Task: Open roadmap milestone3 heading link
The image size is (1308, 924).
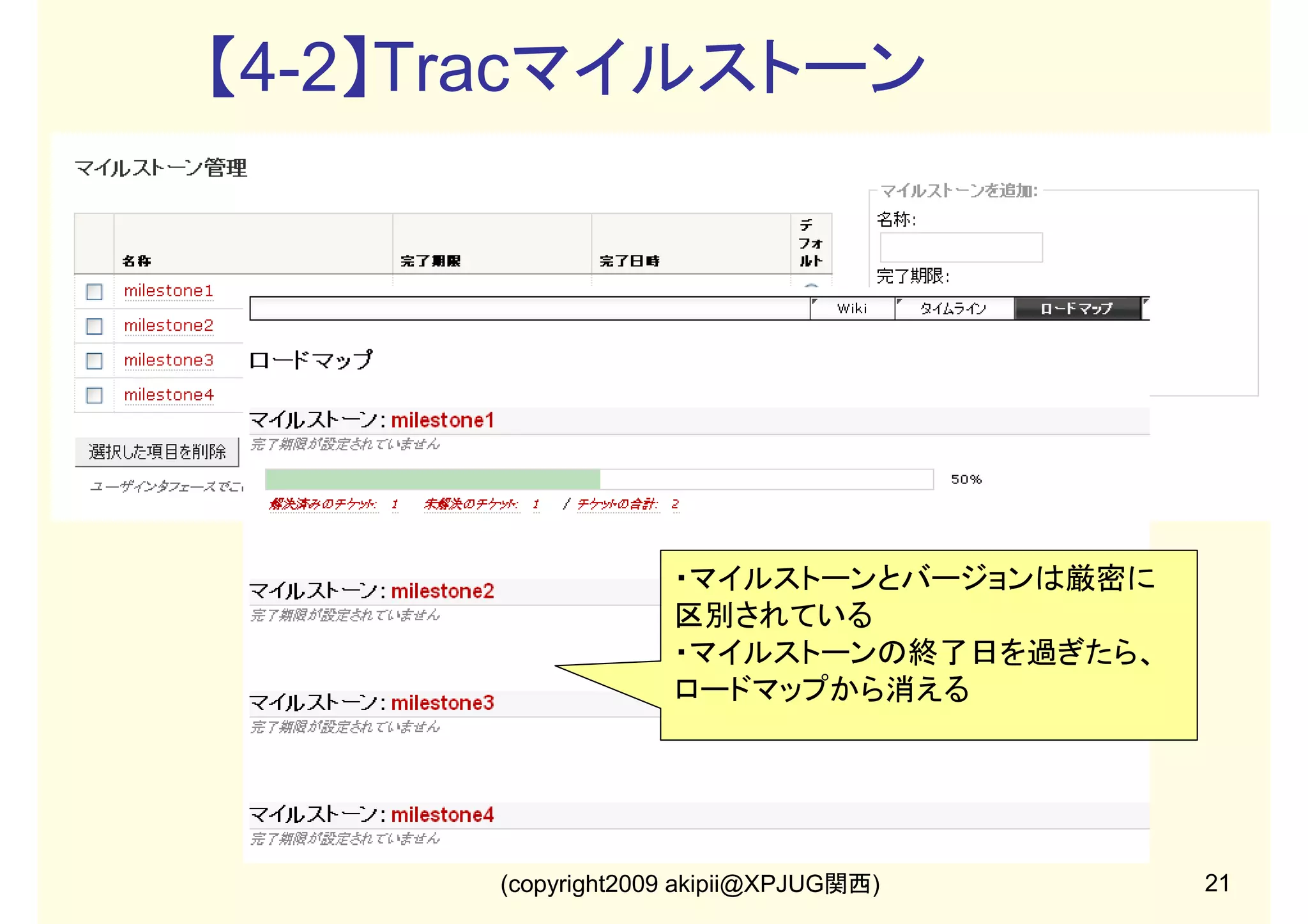Action: tap(443, 703)
